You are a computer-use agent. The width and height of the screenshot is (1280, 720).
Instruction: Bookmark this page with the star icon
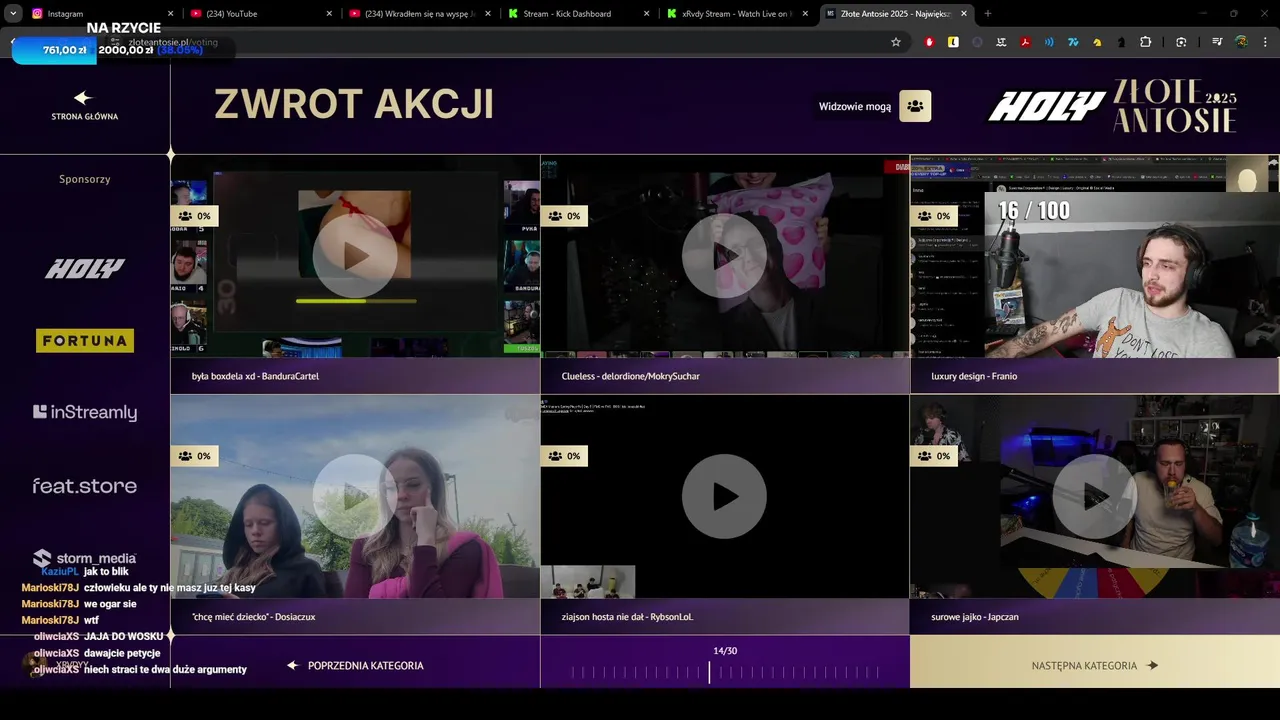(896, 42)
